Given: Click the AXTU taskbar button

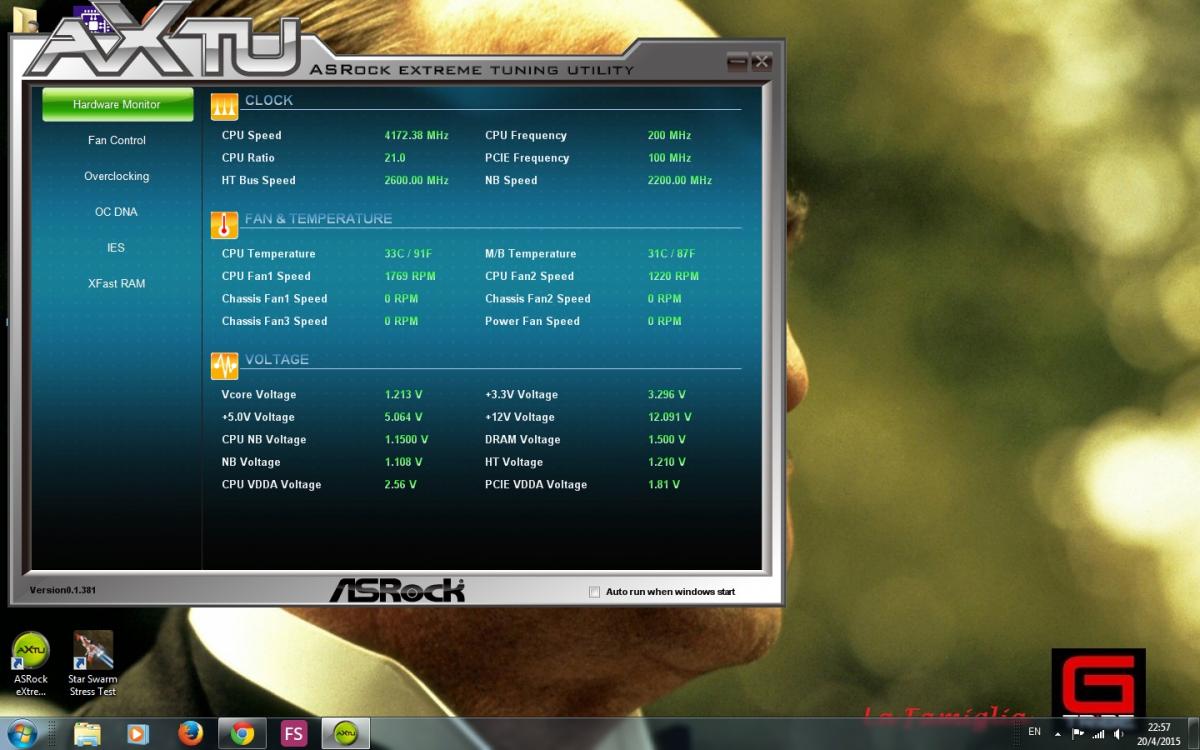Looking at the screenshot, I should 346,734.
